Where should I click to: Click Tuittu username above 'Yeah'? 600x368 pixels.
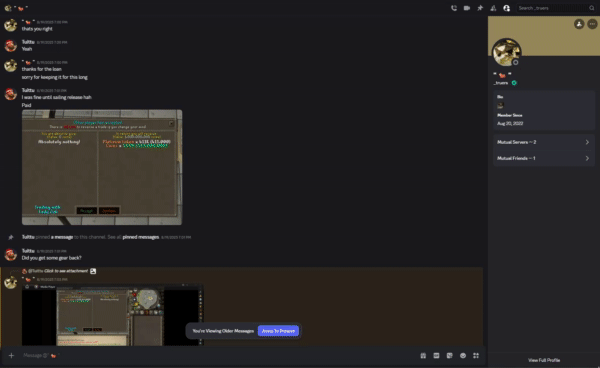click(28, 42)
